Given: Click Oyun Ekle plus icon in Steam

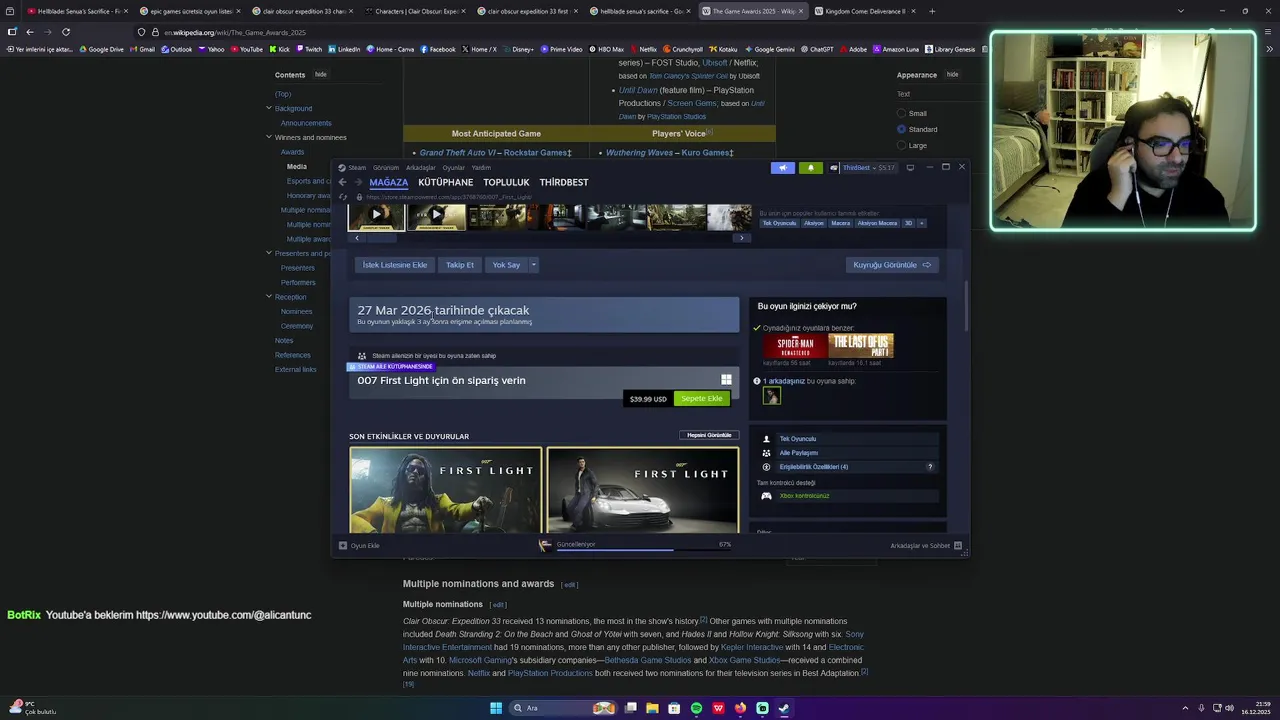Looking at the screenshot, I should pyautogui.click(x=343, y=546).
